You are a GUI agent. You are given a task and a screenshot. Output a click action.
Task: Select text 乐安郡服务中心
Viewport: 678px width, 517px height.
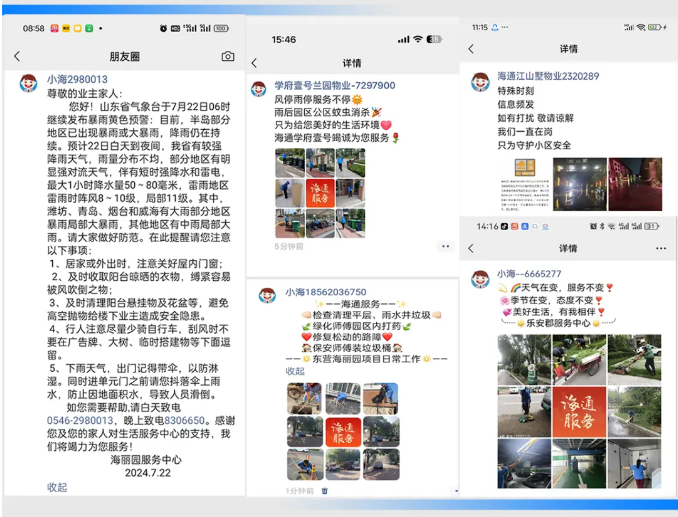pyautogui.click(x=558, y=323)
